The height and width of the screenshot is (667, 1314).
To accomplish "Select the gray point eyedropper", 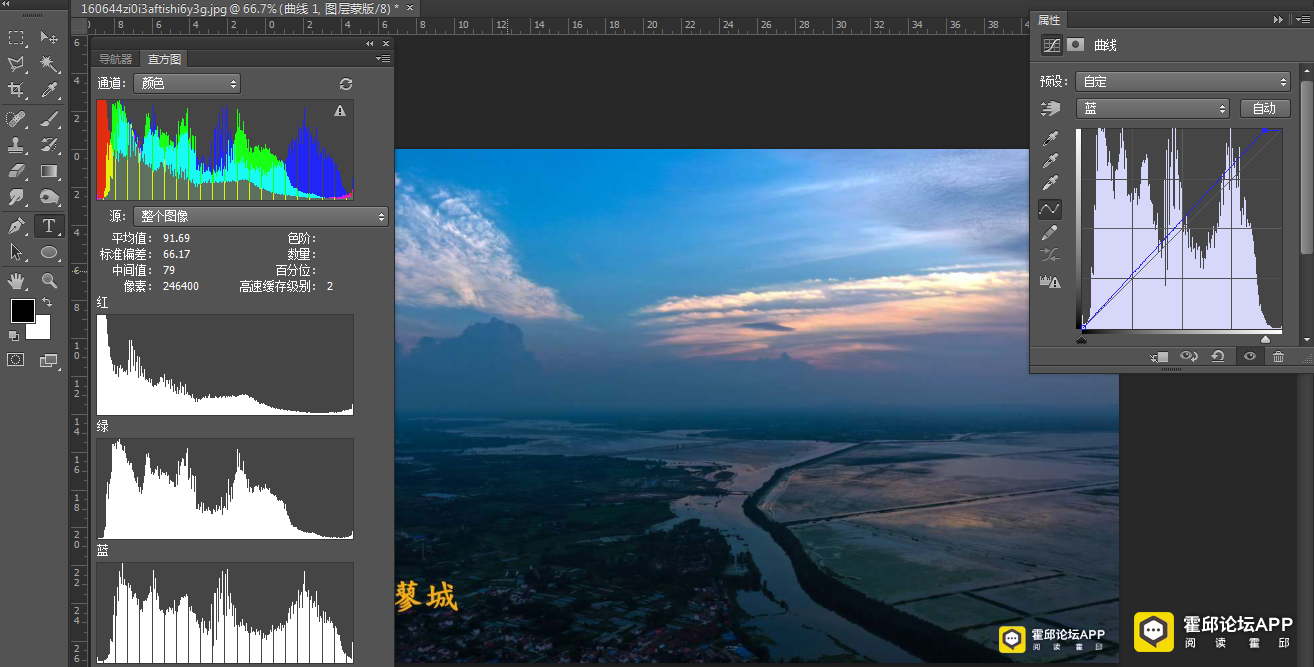I will pos(1050,161).
